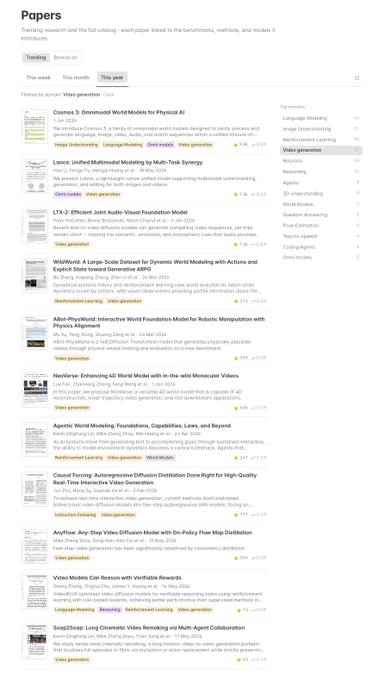Screen dimensions: 372x680
Task: Switch to the Browse all view
Action: (x=65, y=57)
